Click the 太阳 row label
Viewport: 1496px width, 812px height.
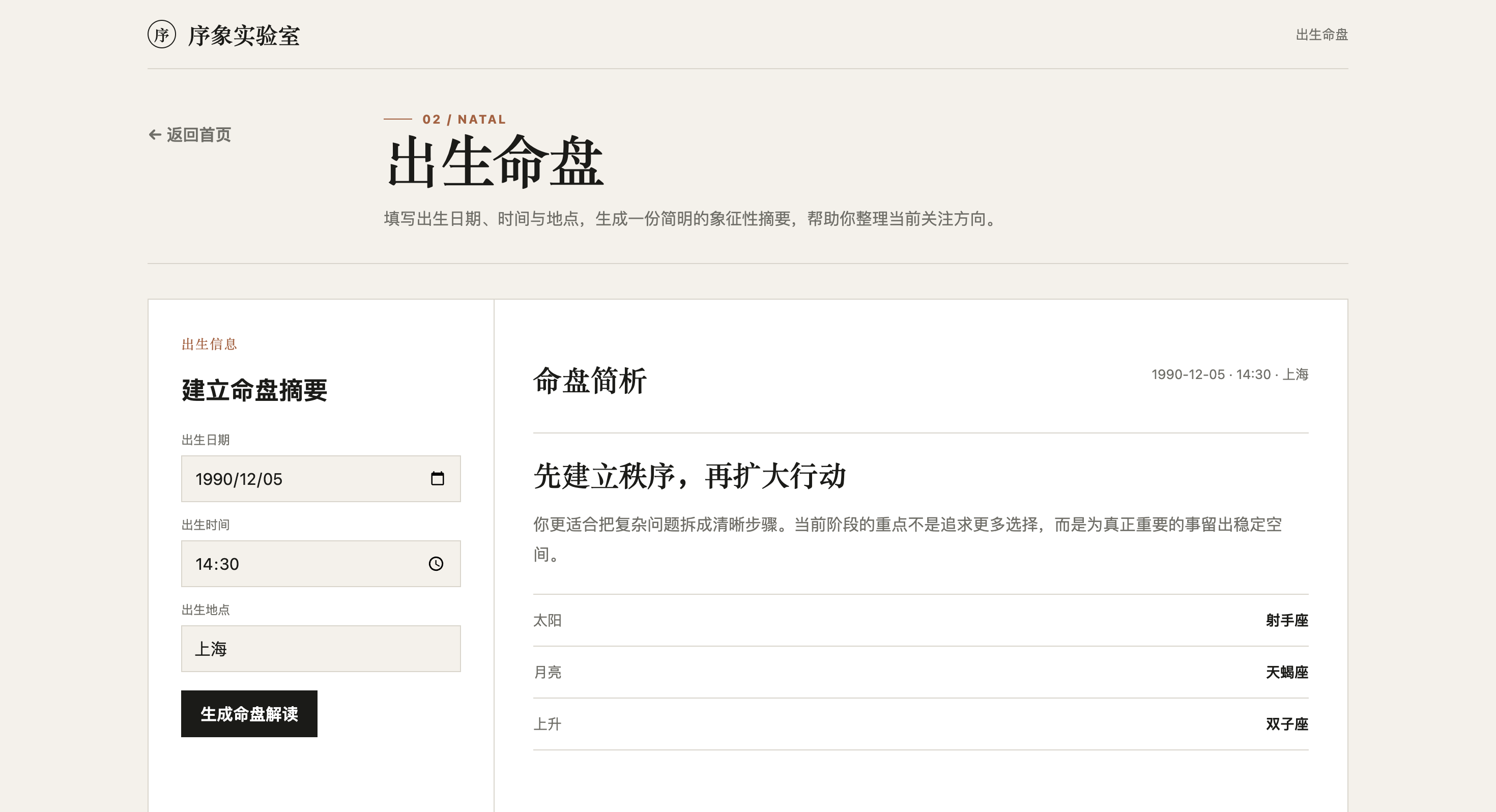point(547,620)
